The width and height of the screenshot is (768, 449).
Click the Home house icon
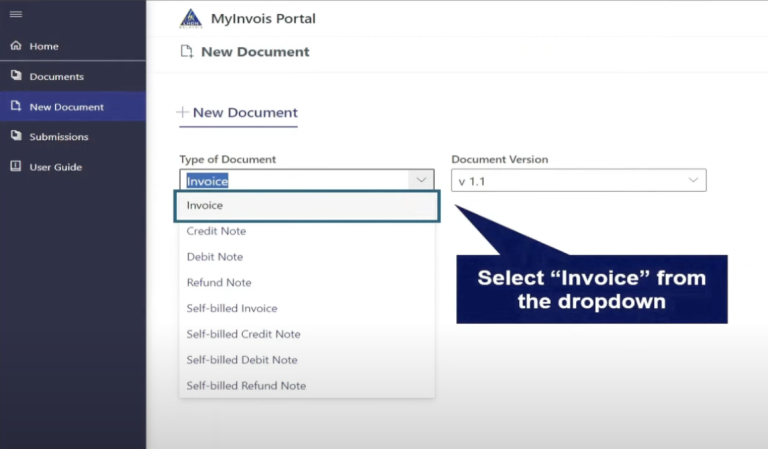point(16,46)
